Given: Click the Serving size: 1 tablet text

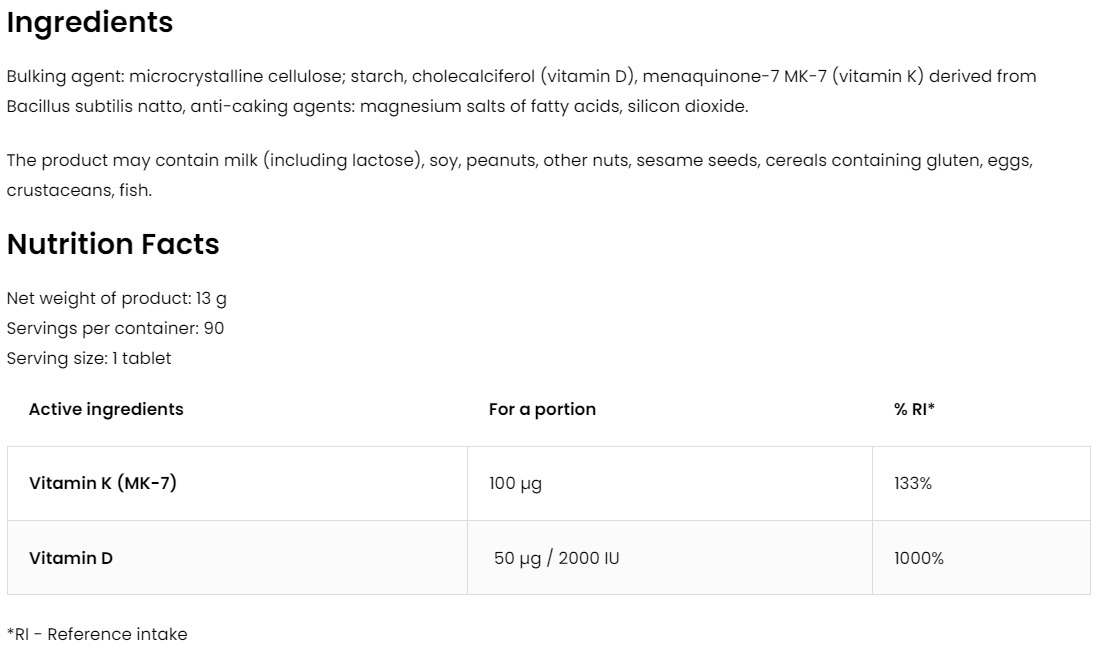Looking at the screenshot, I should (89, 358).
